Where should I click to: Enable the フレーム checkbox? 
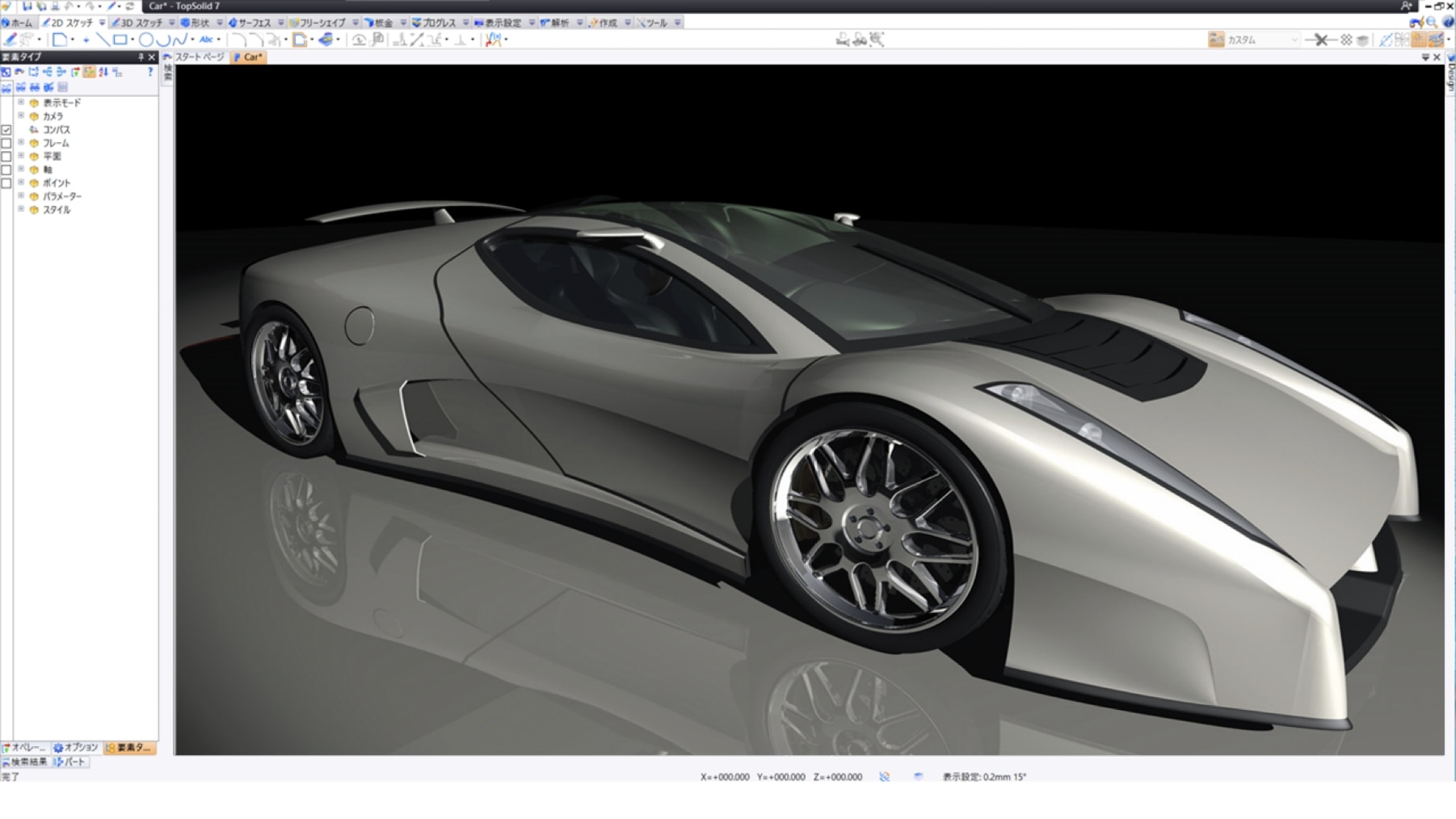tap(6, 144)
